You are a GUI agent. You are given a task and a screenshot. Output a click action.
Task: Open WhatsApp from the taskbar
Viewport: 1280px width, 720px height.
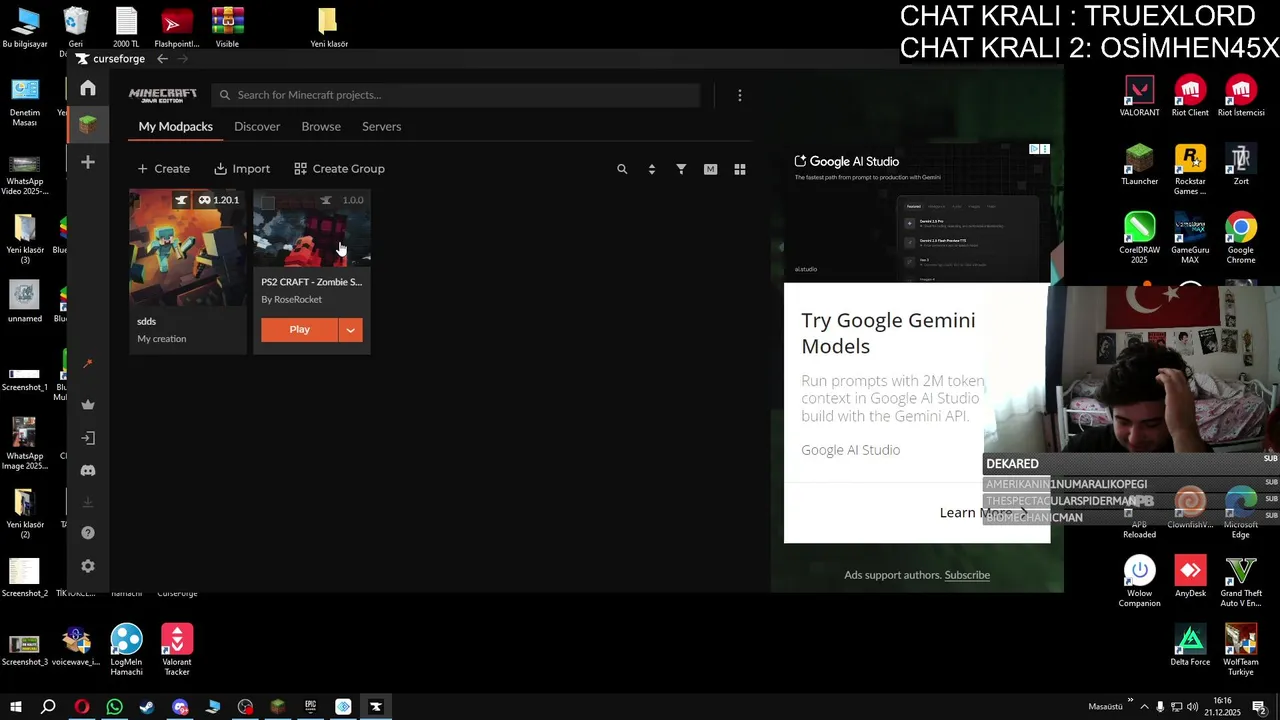[114, 707]
